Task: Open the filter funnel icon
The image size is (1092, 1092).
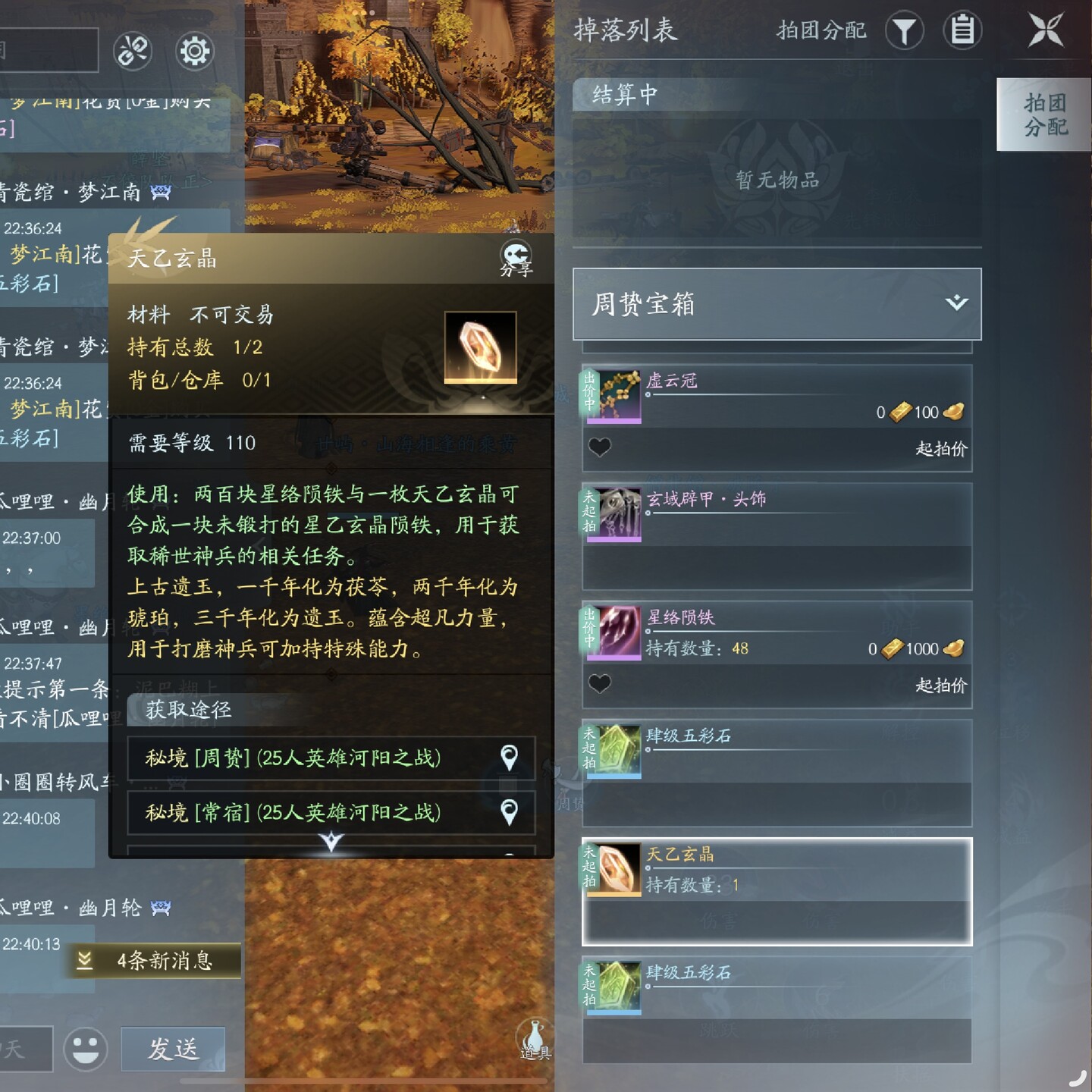Action: (x=904, y=31)
